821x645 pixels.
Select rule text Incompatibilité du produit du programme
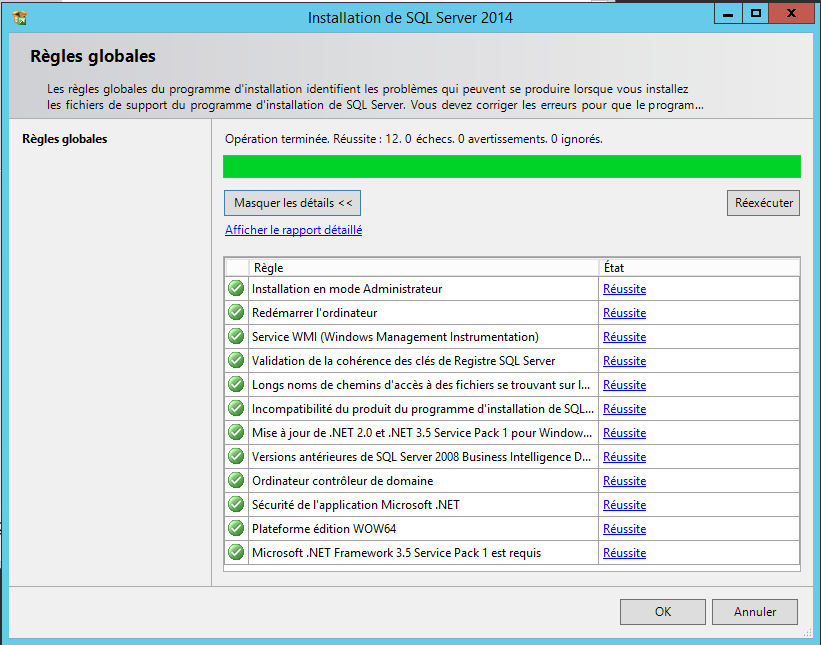pos(423,409)
